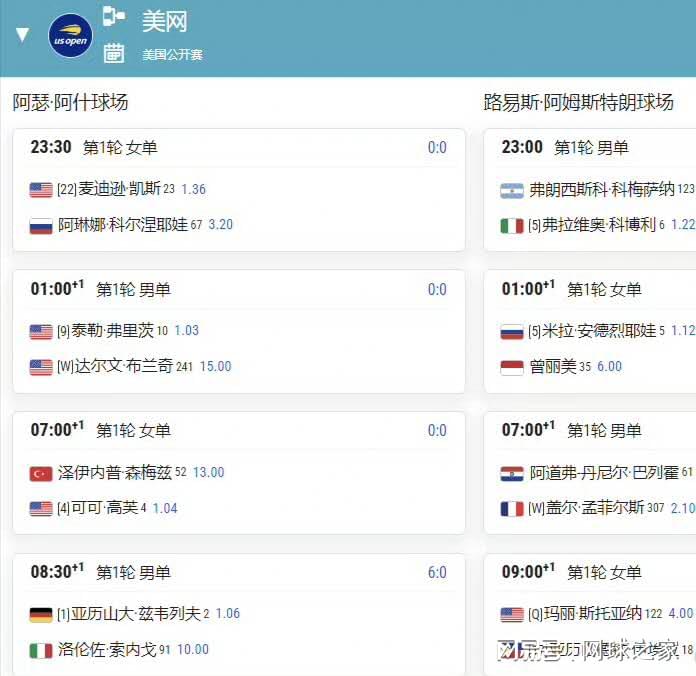
Task: Click odds 15.00 for 达尔文·布兰奇
Action: click(x=215, y=366)
